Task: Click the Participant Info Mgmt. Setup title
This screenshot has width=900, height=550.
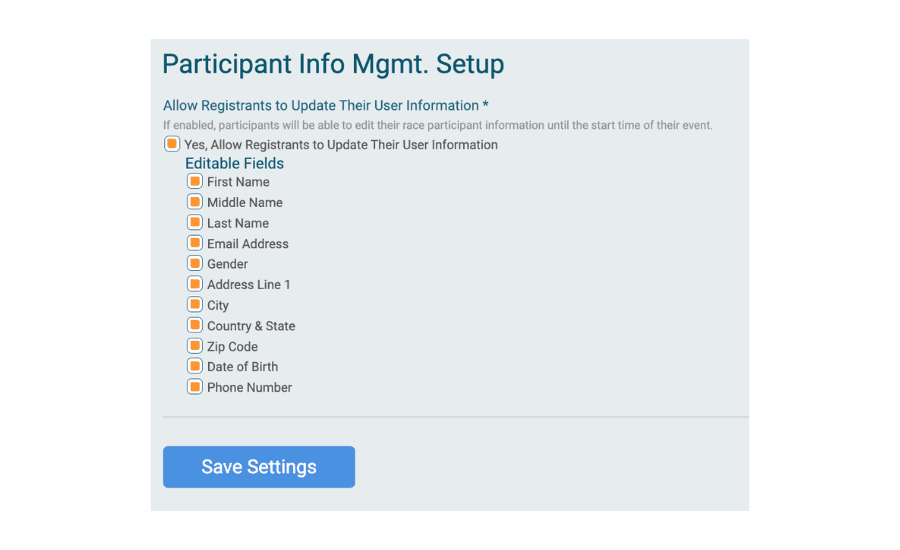Action: 333,64
